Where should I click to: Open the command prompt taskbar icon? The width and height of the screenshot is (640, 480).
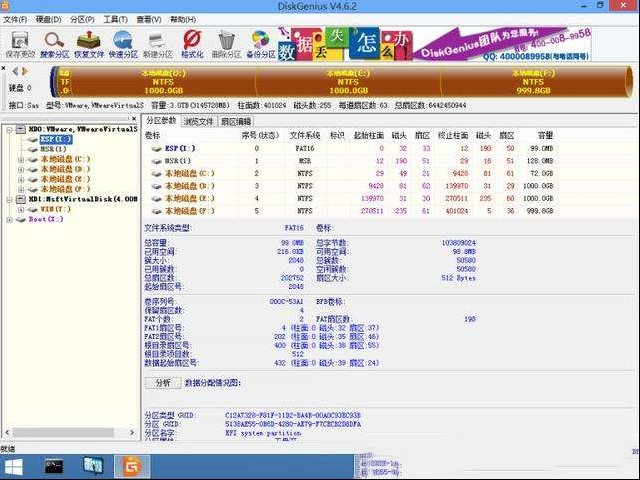click(53, 467)
